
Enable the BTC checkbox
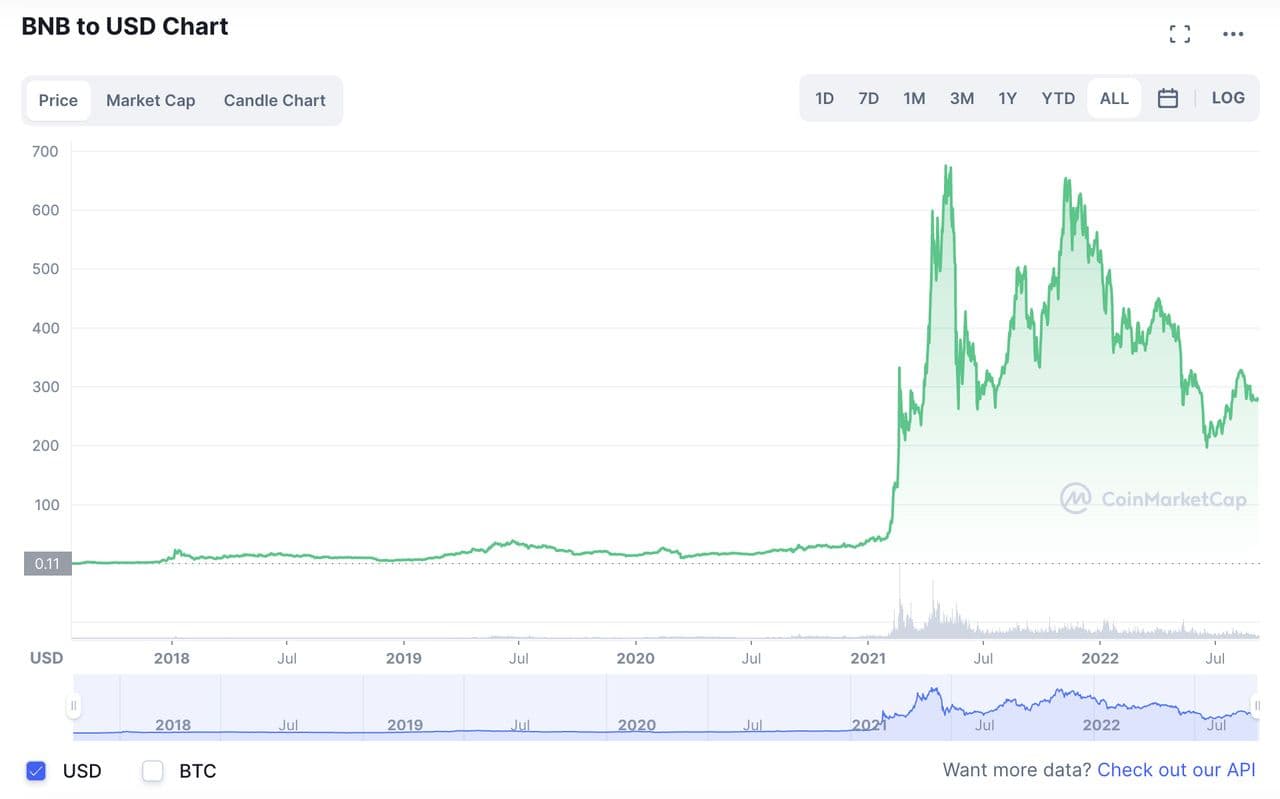coord(152,771)
